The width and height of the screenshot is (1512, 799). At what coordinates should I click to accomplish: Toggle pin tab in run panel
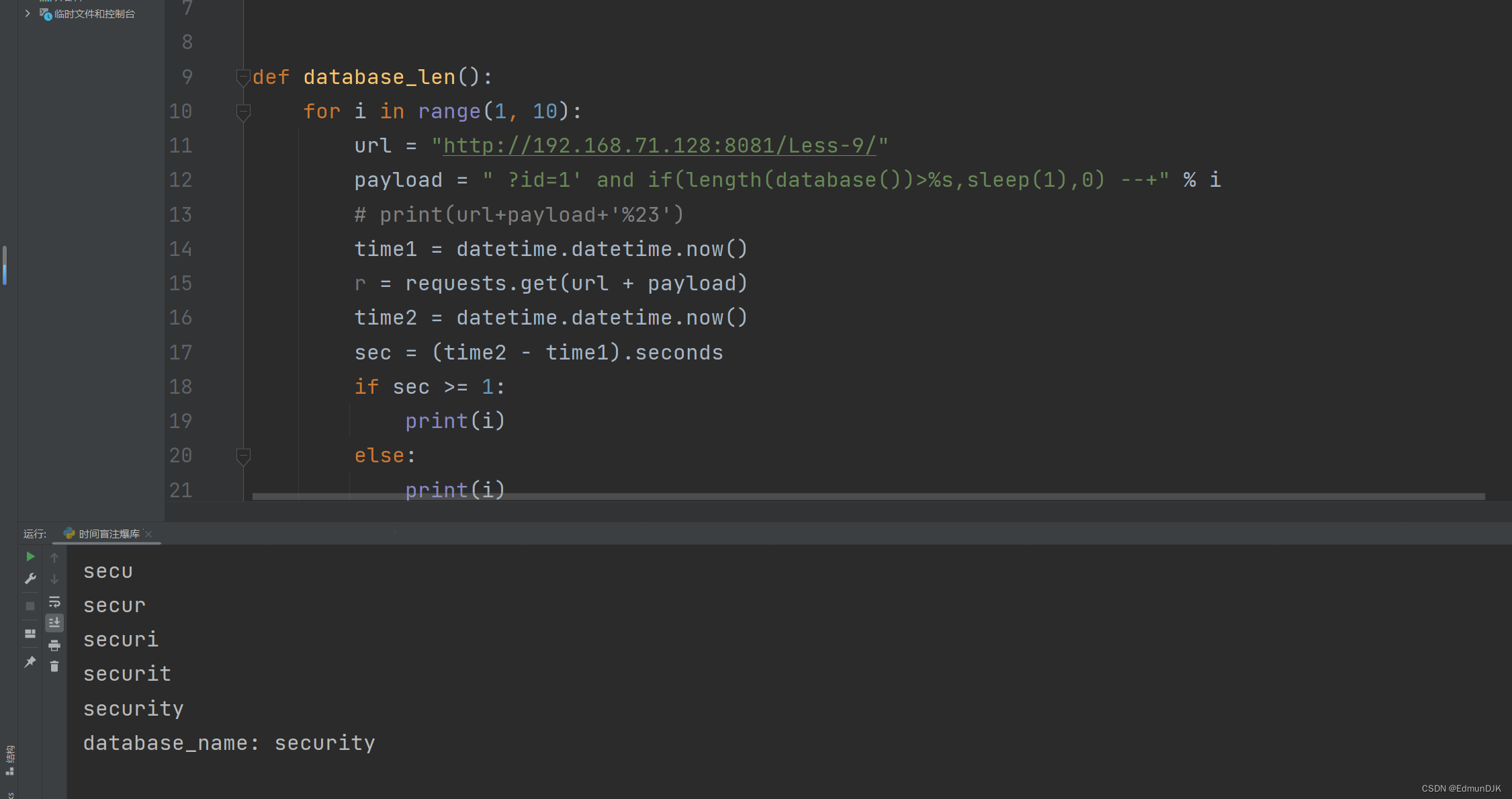coord(30,662)
